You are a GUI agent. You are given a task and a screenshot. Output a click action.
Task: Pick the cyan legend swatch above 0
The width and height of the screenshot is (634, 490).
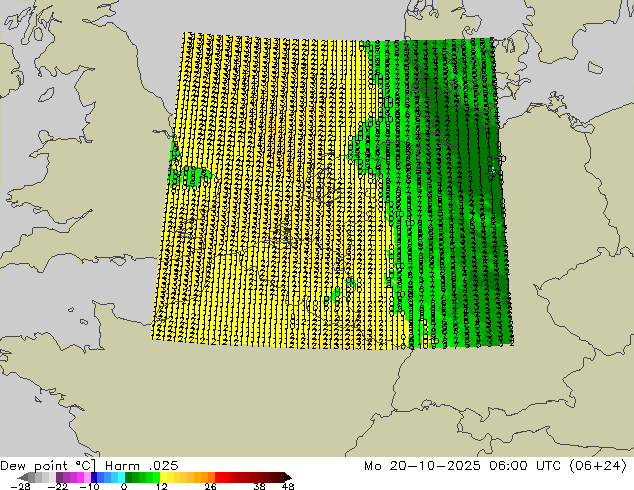pos(121,477)
